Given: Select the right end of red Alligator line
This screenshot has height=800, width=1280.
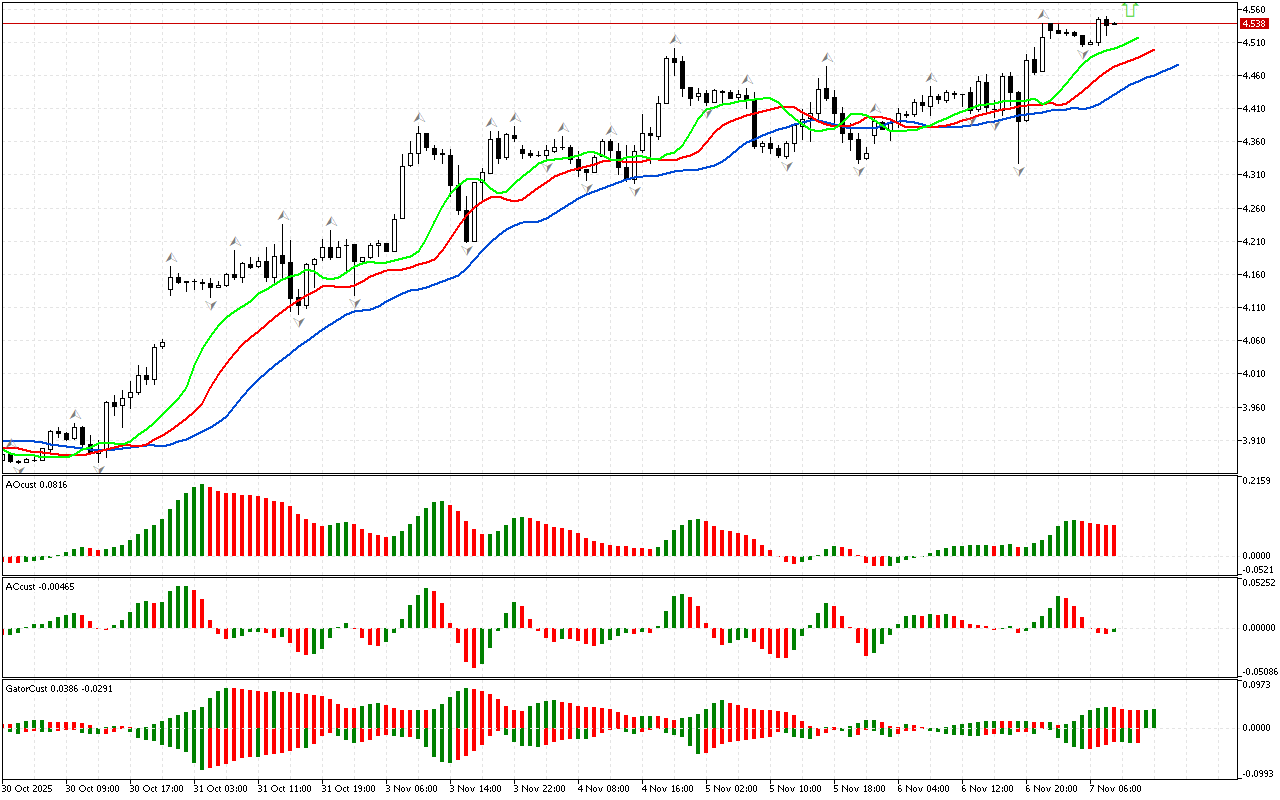Looking at the screenshot, I should (1154, 49).
